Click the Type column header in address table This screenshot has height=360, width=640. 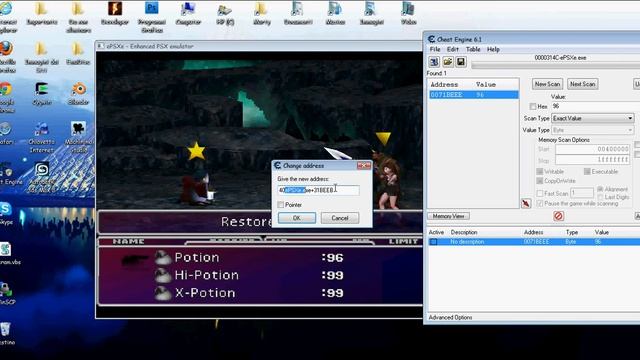point(571,232)
